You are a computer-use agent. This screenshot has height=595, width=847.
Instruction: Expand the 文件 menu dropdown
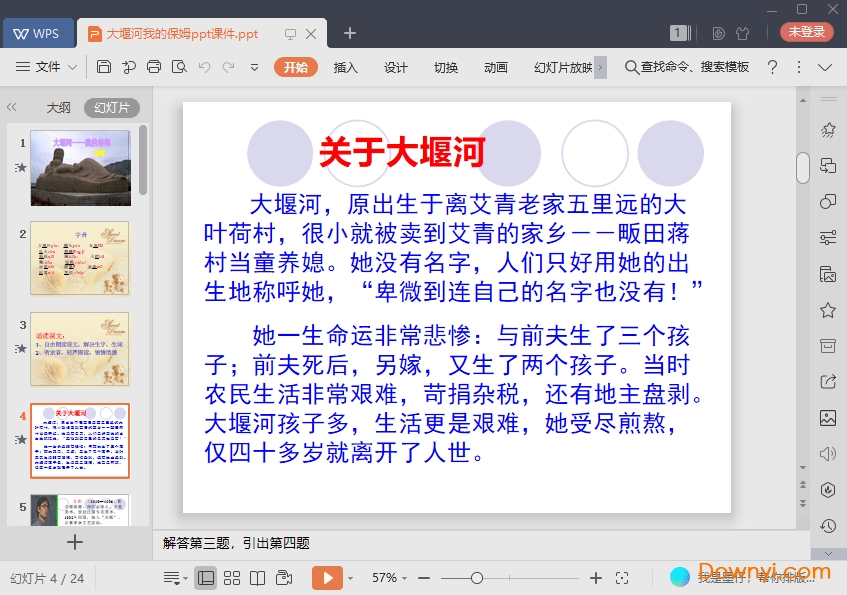pyautogui.click(x=47, y=67)
